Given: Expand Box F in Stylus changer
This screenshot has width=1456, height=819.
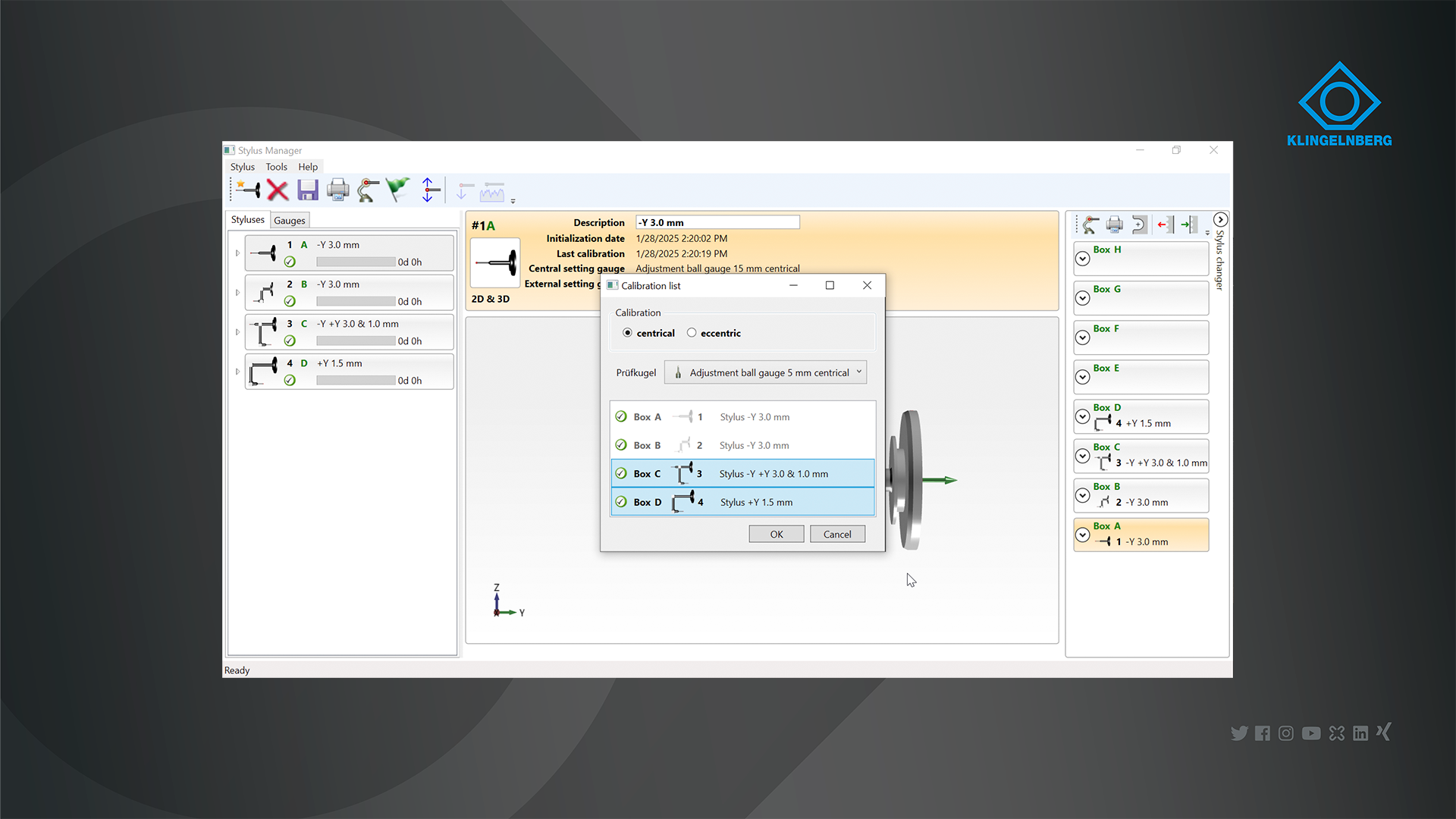Looking at the screenshot, I should click(x=1083, y=337).
